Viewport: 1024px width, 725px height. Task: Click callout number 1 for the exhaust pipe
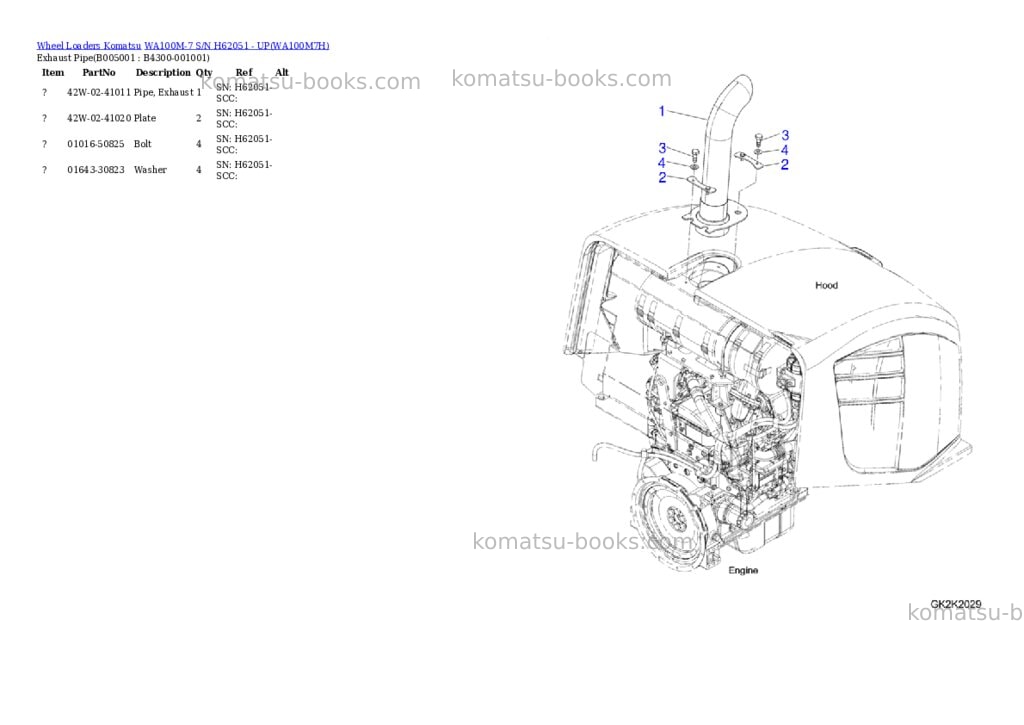click(x=662, y=111)
